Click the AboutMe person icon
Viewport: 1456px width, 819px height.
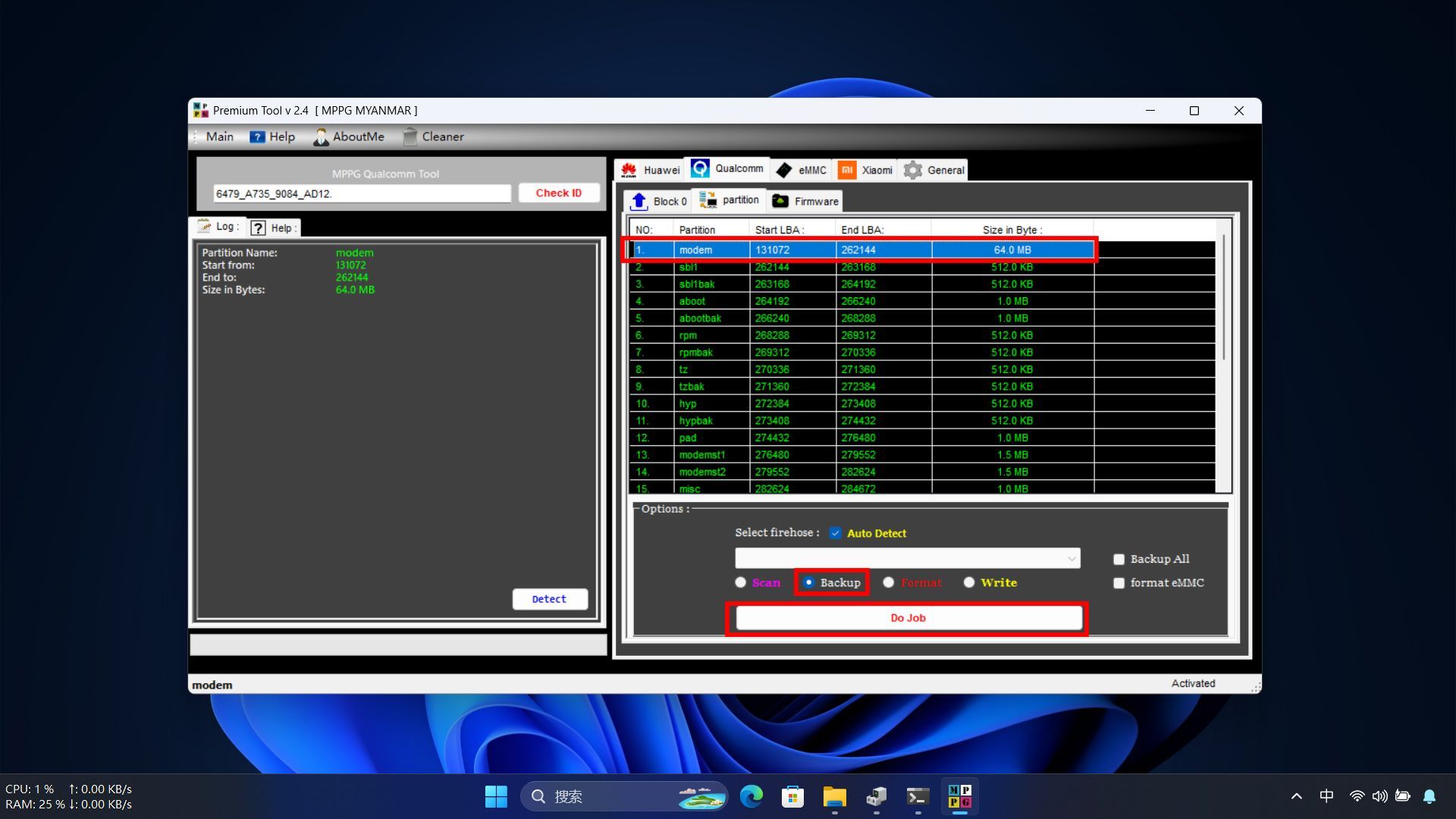(321, 136)
